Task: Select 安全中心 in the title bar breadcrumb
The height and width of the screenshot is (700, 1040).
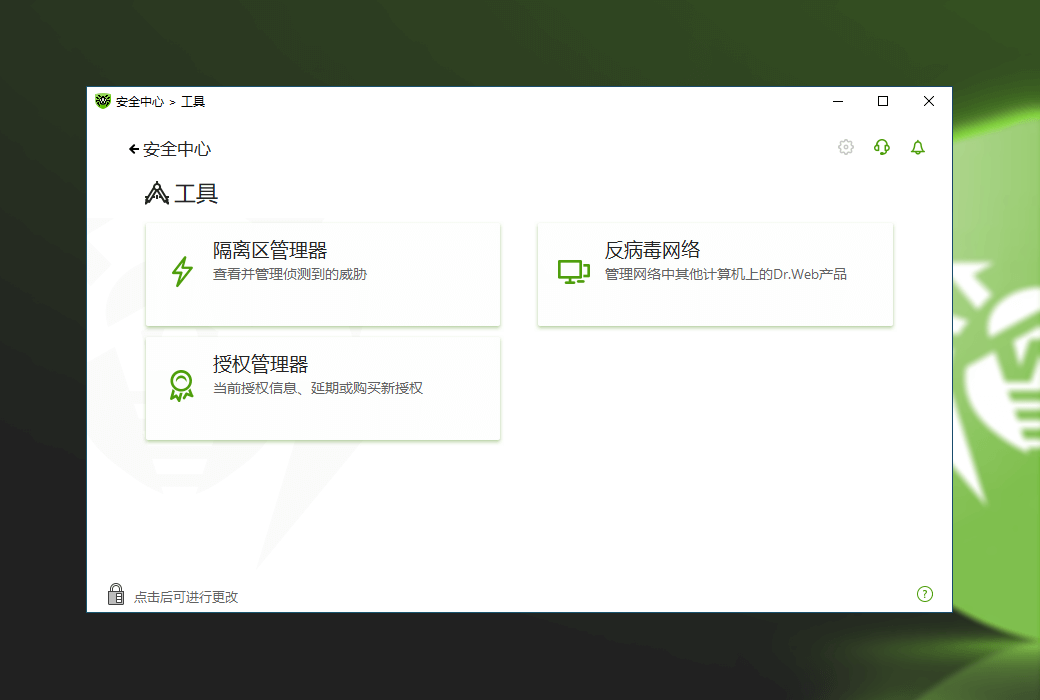Action: 139,102
